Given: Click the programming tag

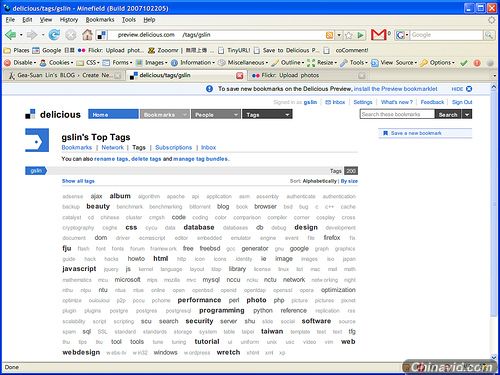Looking at the screenshot, I should click(222, 310).
